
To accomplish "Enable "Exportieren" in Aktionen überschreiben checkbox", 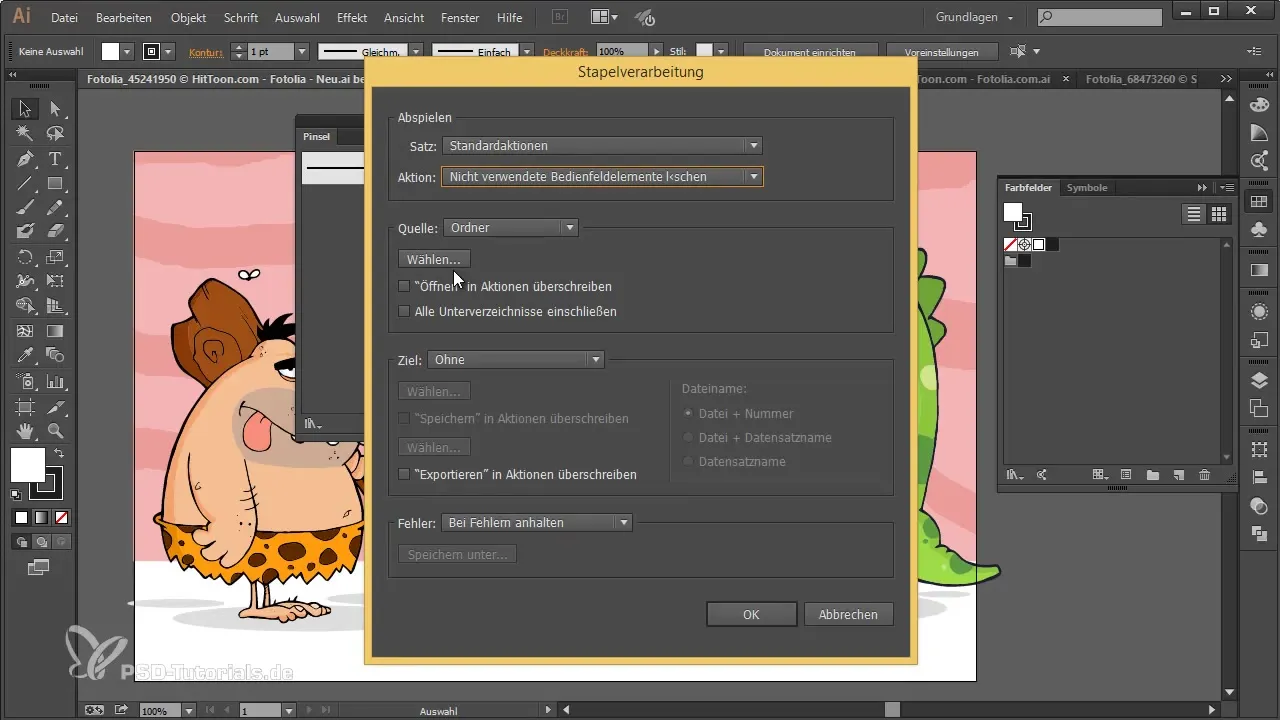I will pos(404,475).
